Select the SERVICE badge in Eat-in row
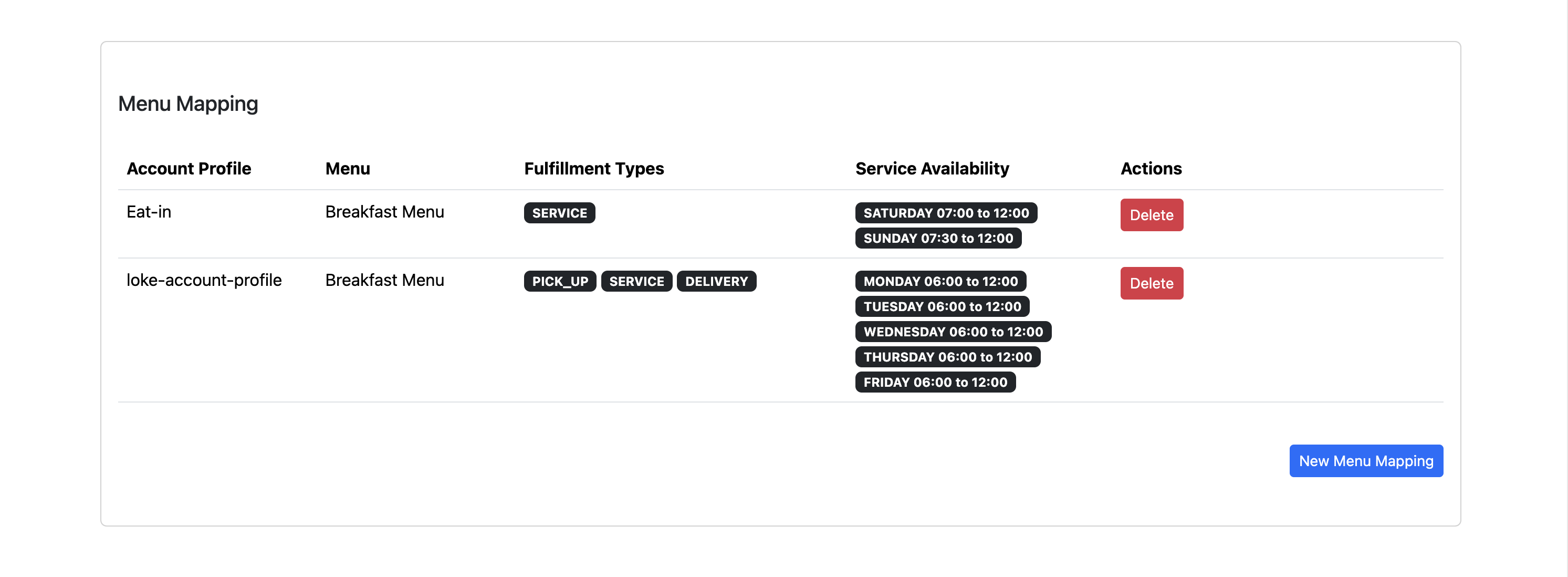The width and height of the screenshot is (1568, 577). pos(559,213)
